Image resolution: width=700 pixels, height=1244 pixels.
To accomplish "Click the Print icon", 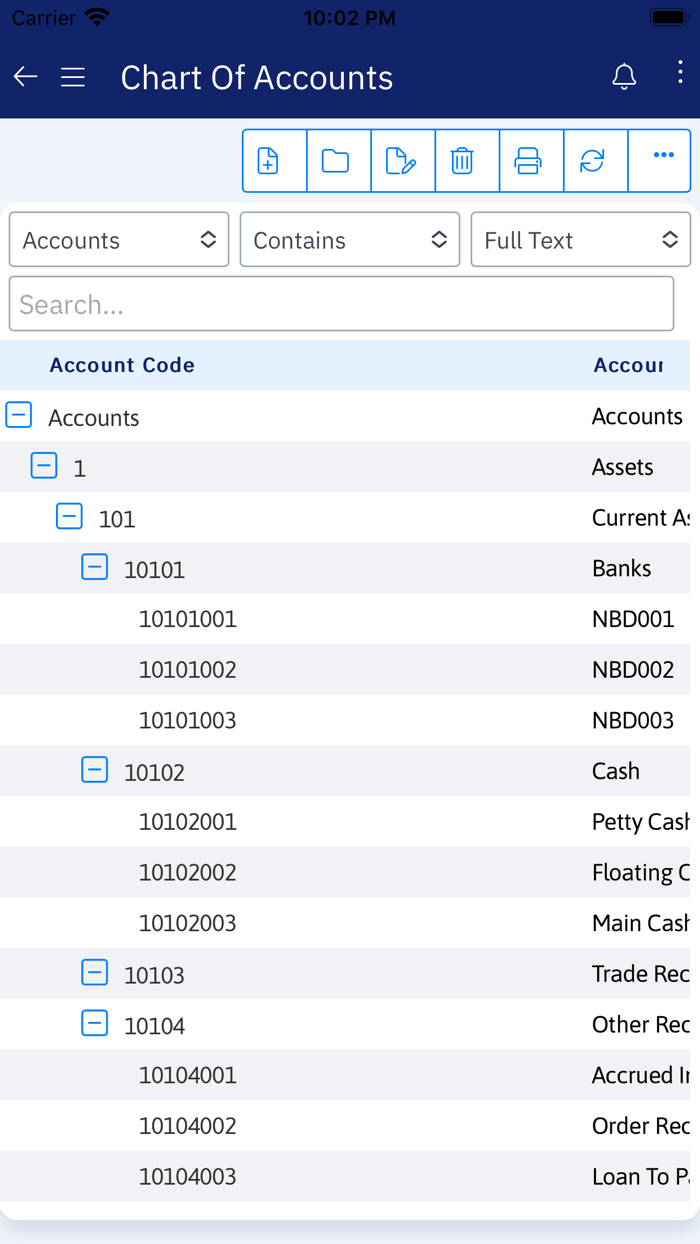I will [531, 160].
